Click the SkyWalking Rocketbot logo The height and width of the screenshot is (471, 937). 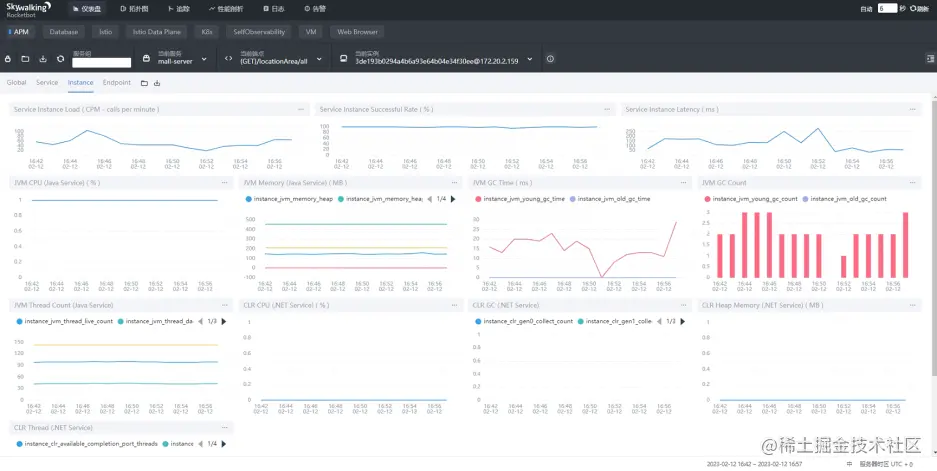pyautogui.click(x=28, y=8)
